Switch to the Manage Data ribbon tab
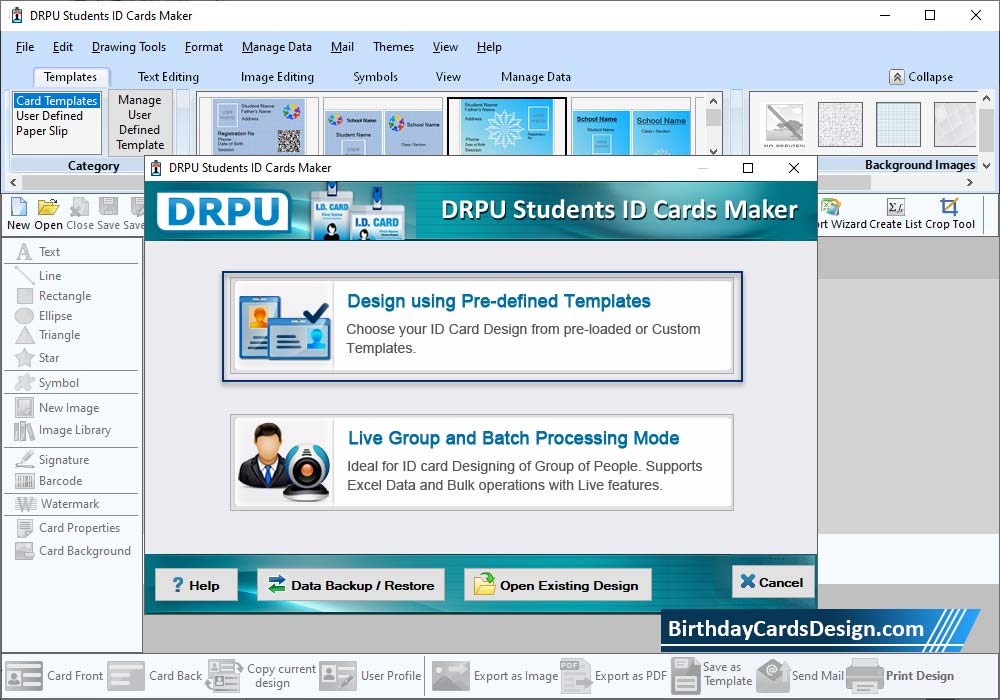Viewport: 1000px width, 700px height. [x=536, y=77]
